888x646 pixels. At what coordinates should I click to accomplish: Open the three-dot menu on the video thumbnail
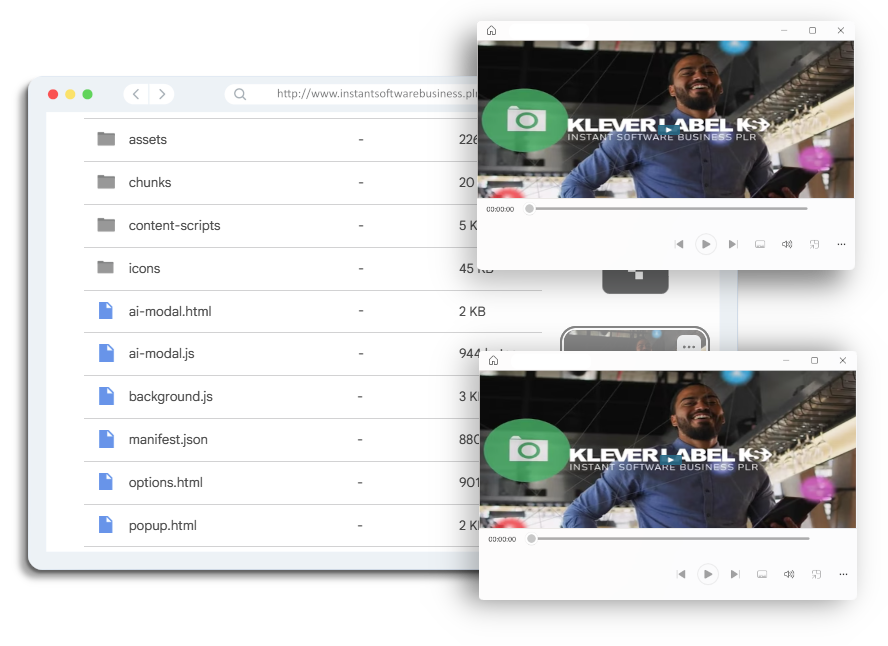(687, 344)
